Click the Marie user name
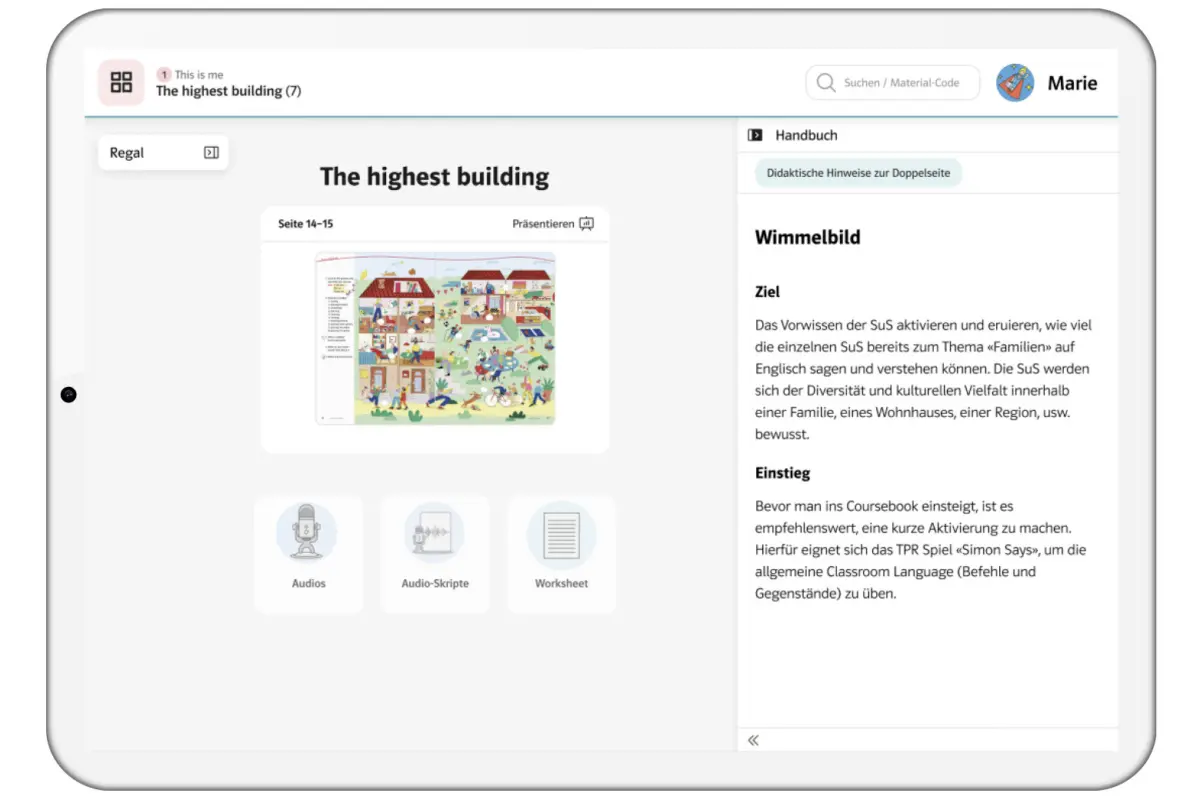This screenshot has width=1200, height=800. (1072, 83)
